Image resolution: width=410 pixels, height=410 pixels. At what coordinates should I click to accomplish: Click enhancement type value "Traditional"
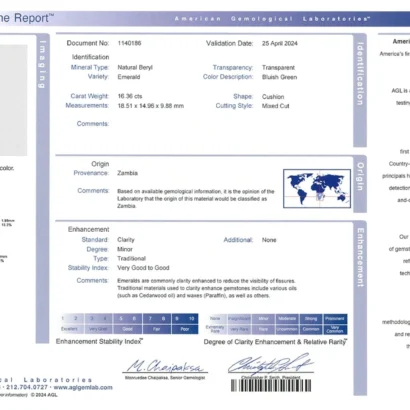[131, 258]
